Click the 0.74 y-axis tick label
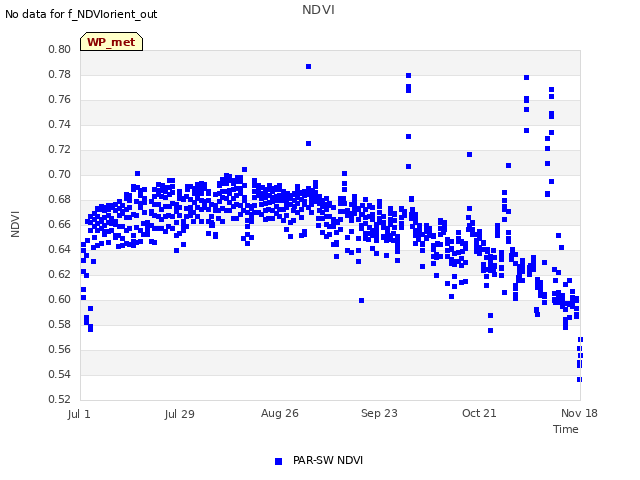Image resolution: width=640 pixels, height=480 pixels. click(x=59, y=124)
